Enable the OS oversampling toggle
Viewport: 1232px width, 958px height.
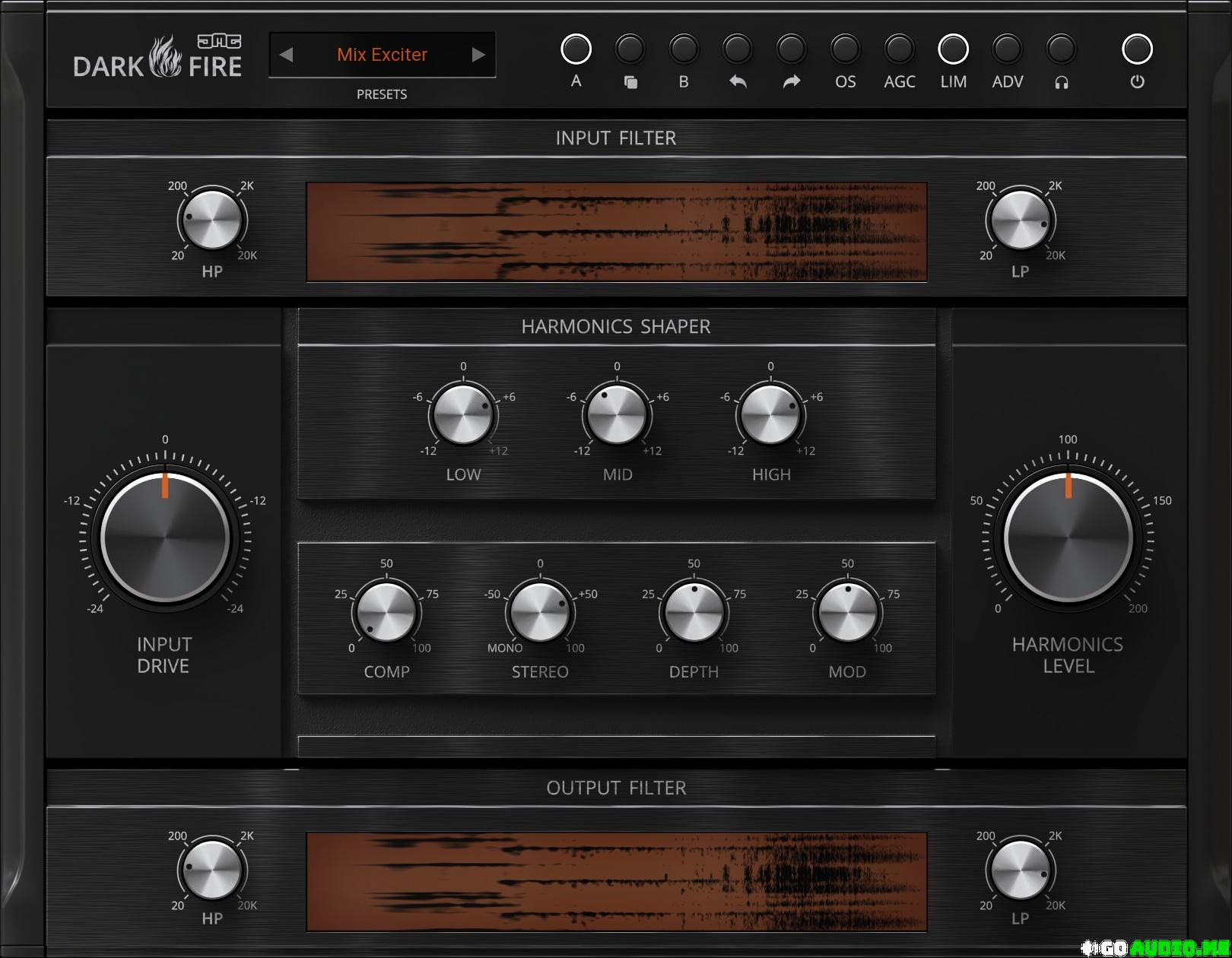tap(845, 49)
